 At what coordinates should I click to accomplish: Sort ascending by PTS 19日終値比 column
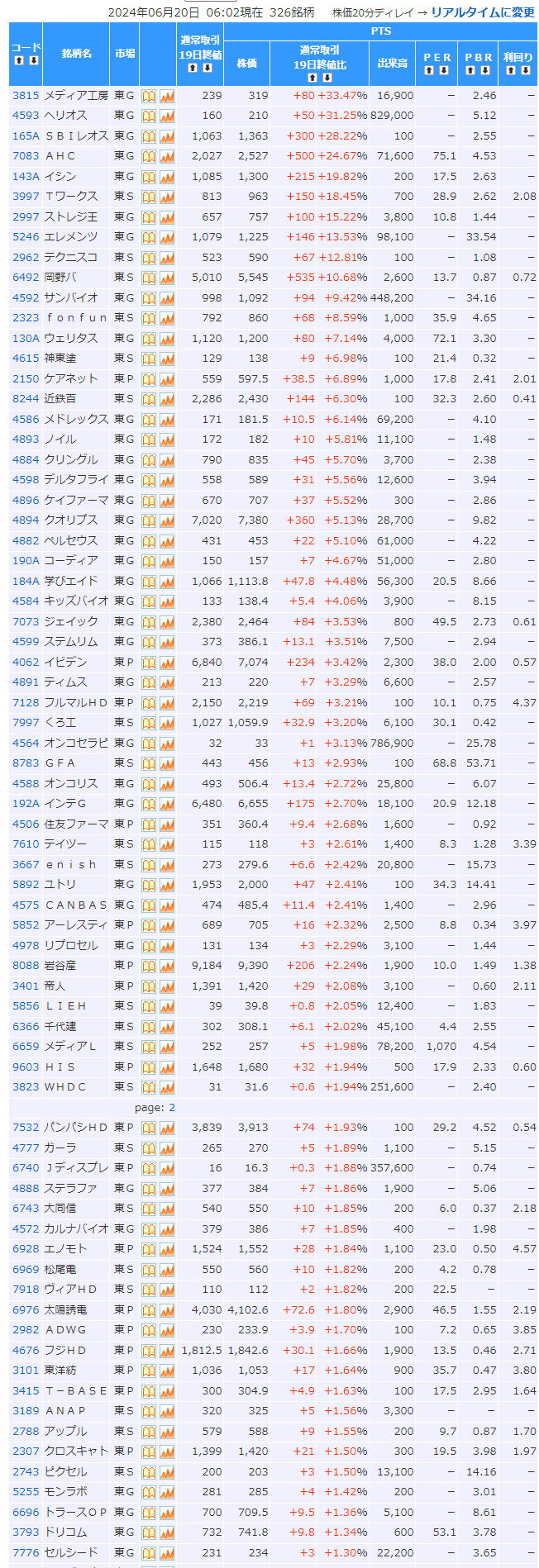pos(312,78)
